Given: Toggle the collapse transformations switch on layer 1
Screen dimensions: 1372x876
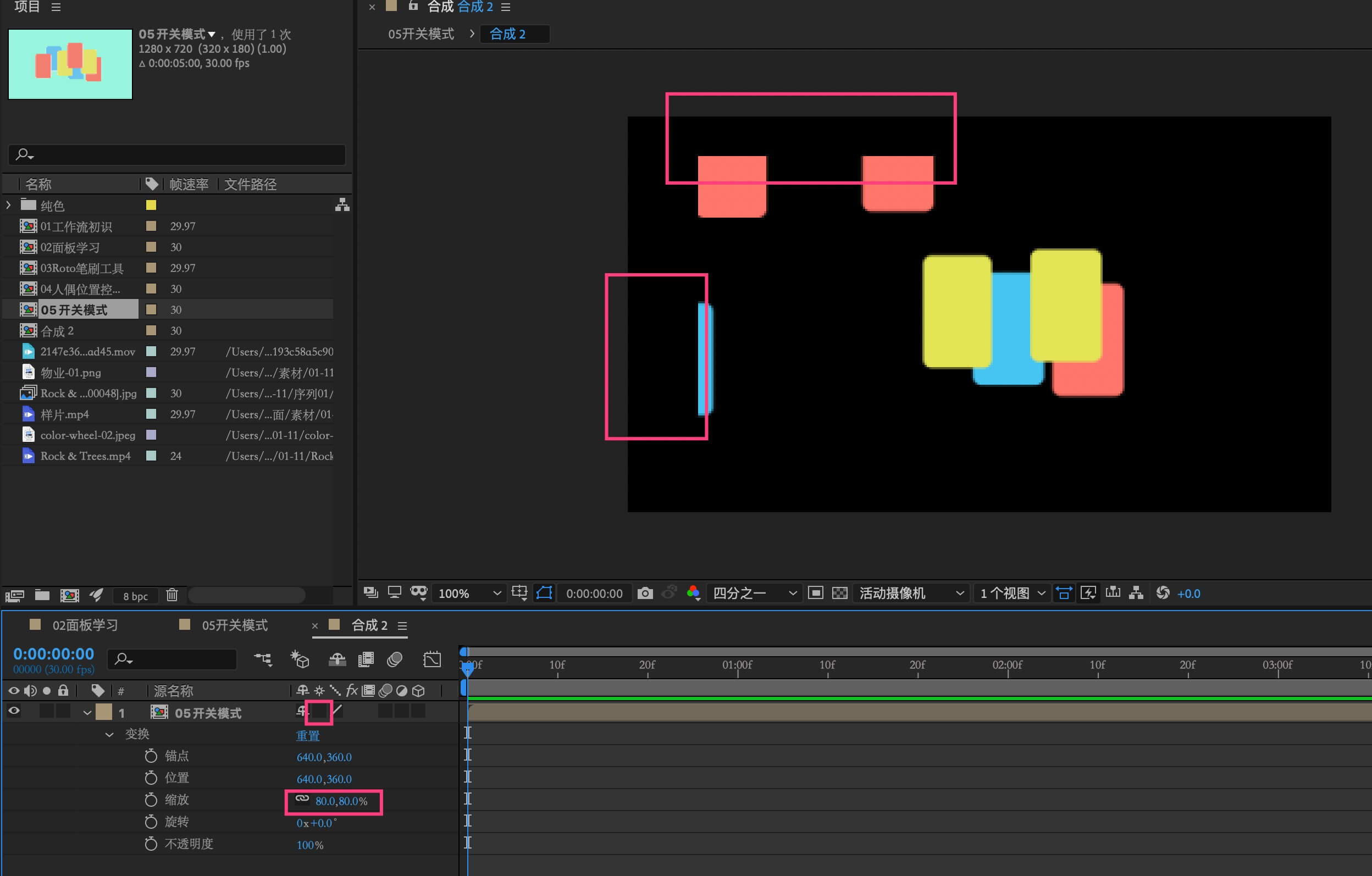Looking at the screenshot, I should [319, 711].
